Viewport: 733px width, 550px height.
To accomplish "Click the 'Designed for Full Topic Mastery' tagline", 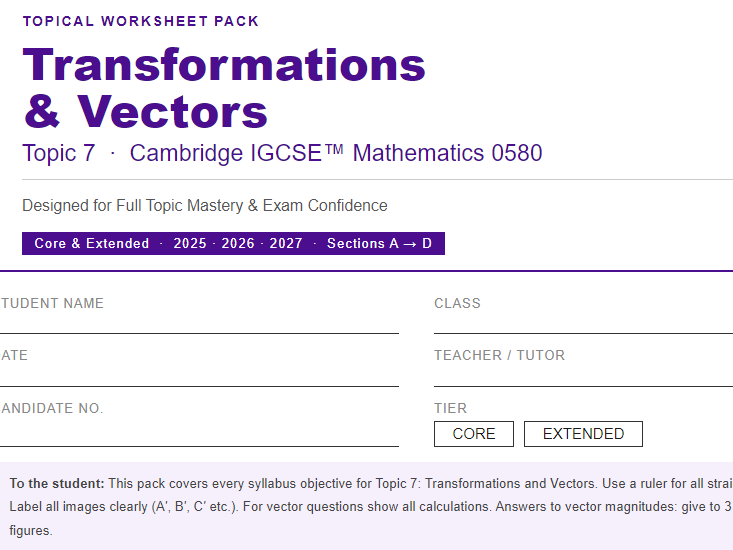I will 205,206.
